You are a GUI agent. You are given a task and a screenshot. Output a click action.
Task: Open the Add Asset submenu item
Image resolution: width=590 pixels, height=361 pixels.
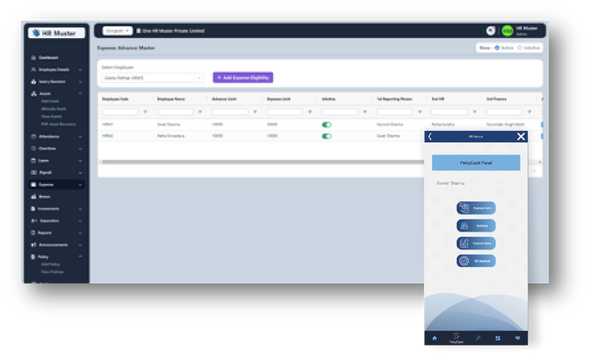[x=50, y=101]
